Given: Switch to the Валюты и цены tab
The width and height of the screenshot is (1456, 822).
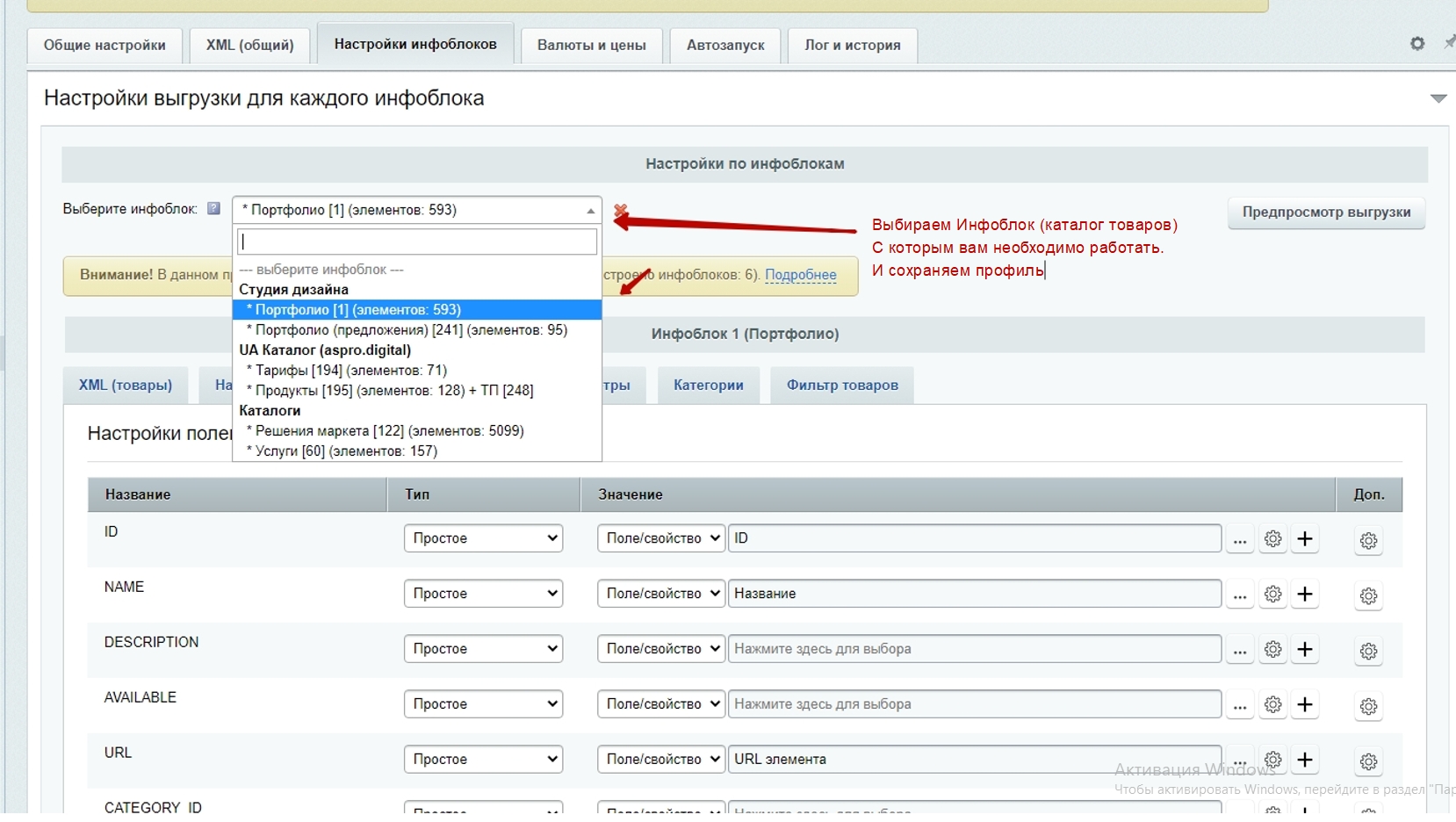Looking at the screenshot, I should click(591, 45).
